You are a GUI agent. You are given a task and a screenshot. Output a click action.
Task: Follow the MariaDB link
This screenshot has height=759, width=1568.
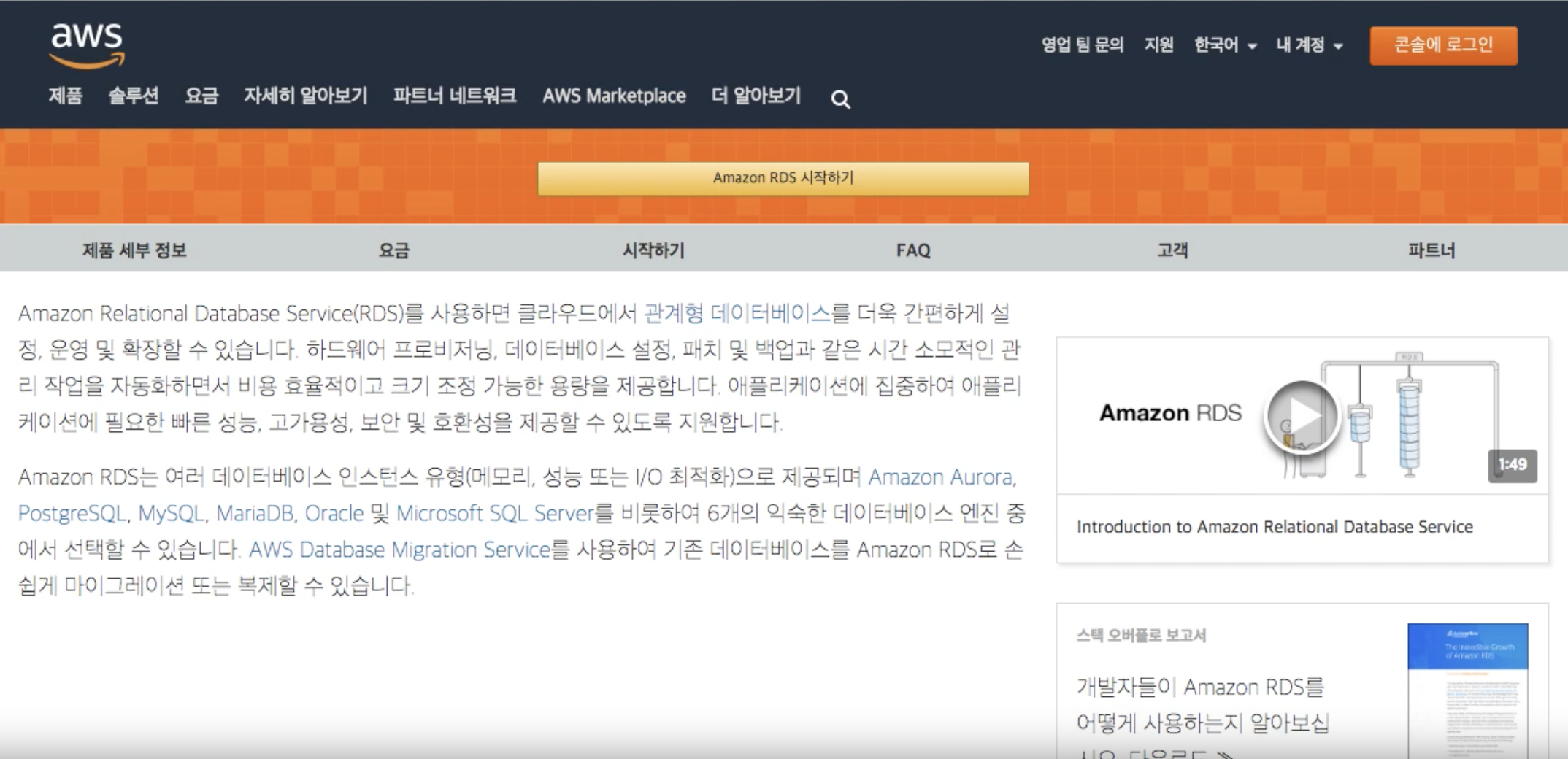coord(255,513)
